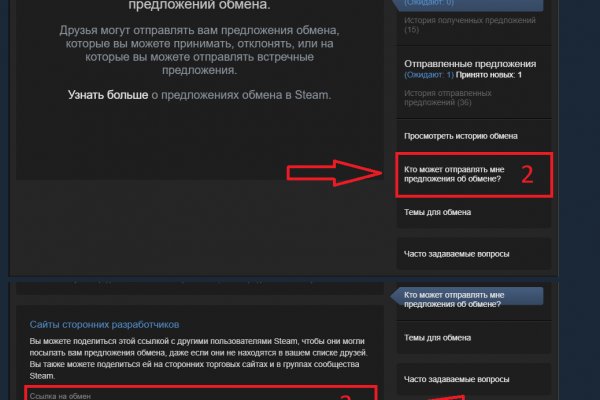Open Темы для обмена in the upper sidebar

click(x=438, y=212)
